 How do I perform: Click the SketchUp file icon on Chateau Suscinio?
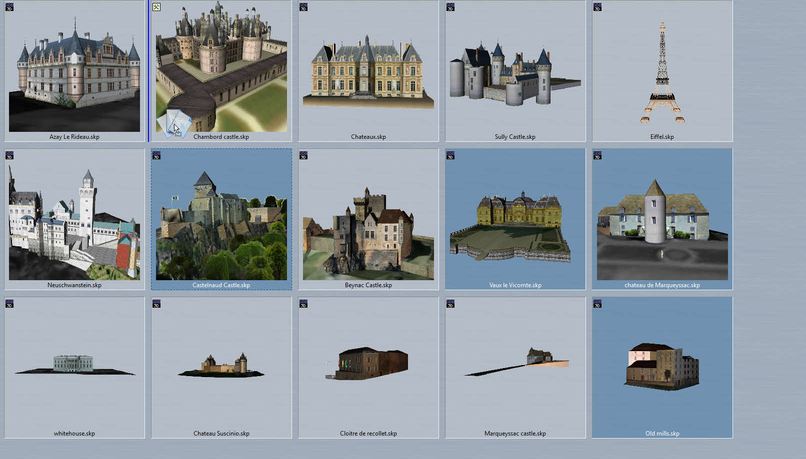157,304
